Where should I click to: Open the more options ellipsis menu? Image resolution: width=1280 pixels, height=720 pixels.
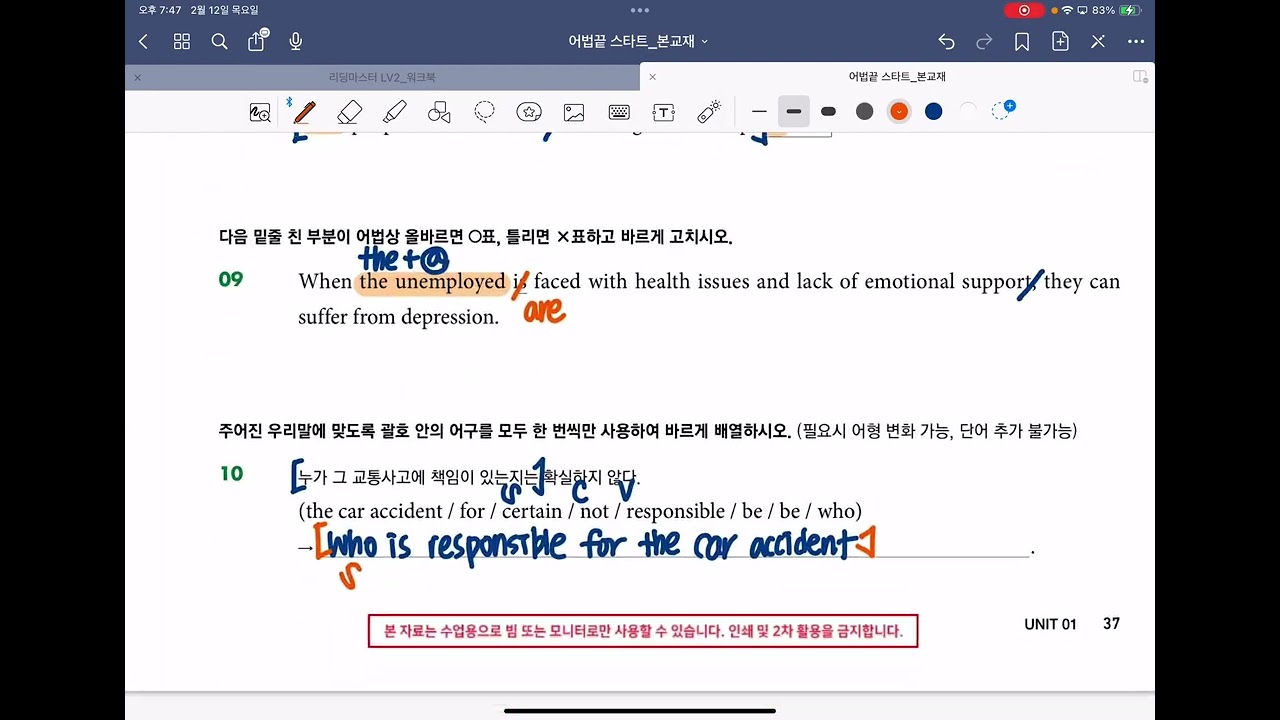click(x=1136, y=41)
